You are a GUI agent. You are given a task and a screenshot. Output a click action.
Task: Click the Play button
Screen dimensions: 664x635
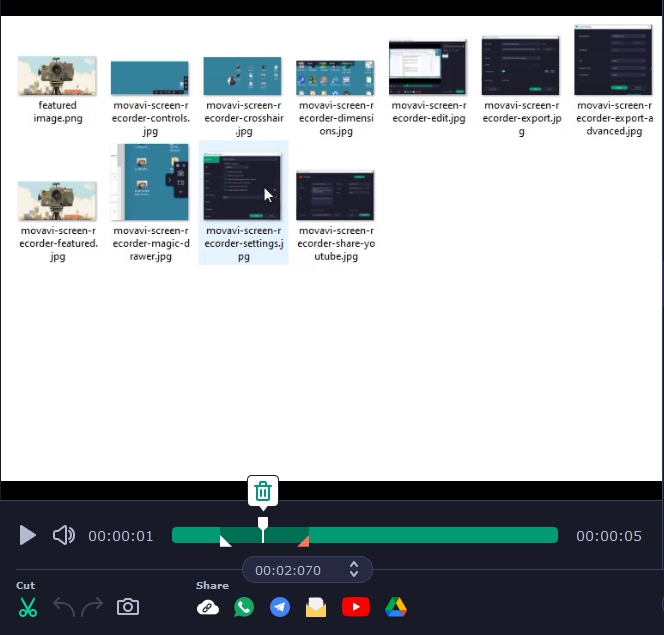point(28,535)
